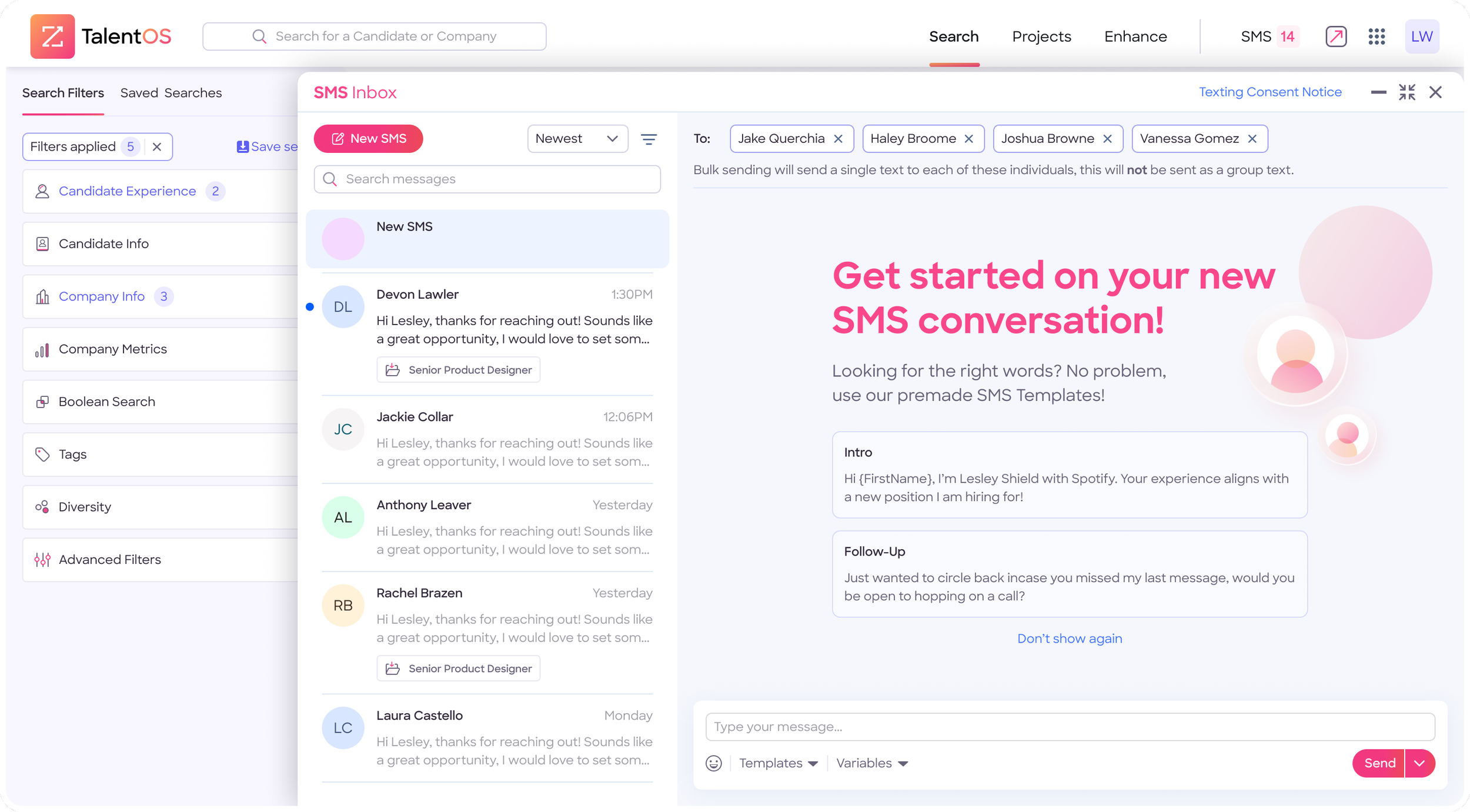Click the message filter lines icon
The width and height of the screenshot is (1470, 812).
649,139
